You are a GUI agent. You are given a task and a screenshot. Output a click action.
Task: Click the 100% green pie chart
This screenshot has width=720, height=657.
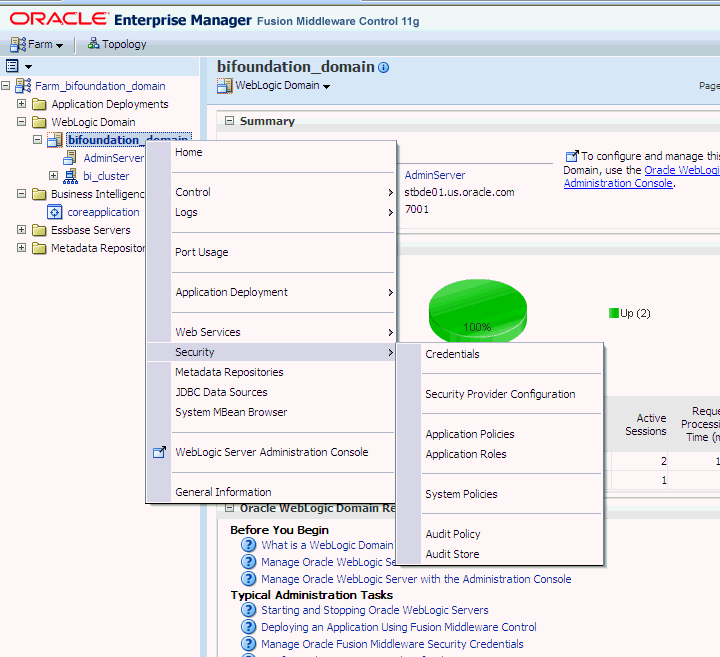pos(478,311)
